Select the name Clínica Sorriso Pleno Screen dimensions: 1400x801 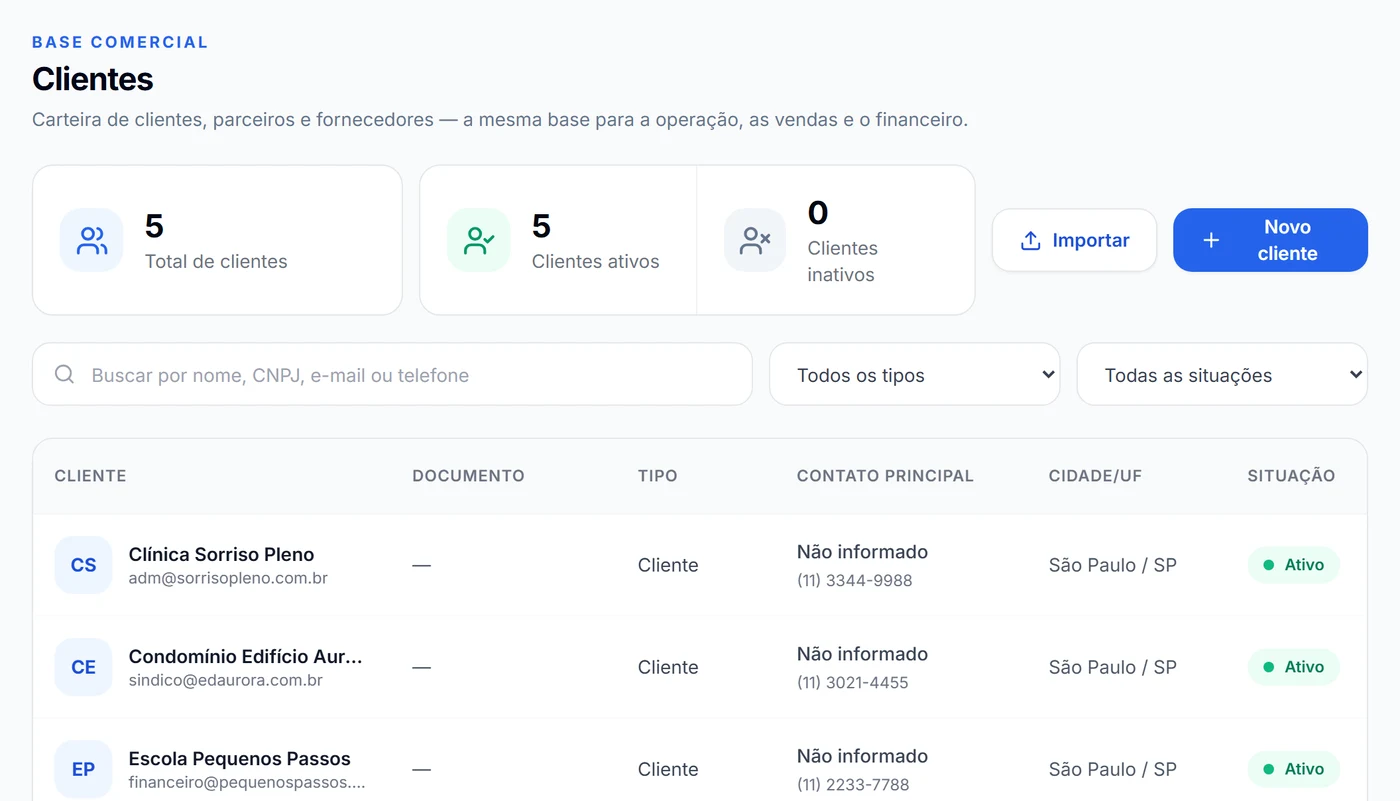[x=221, y=554]
